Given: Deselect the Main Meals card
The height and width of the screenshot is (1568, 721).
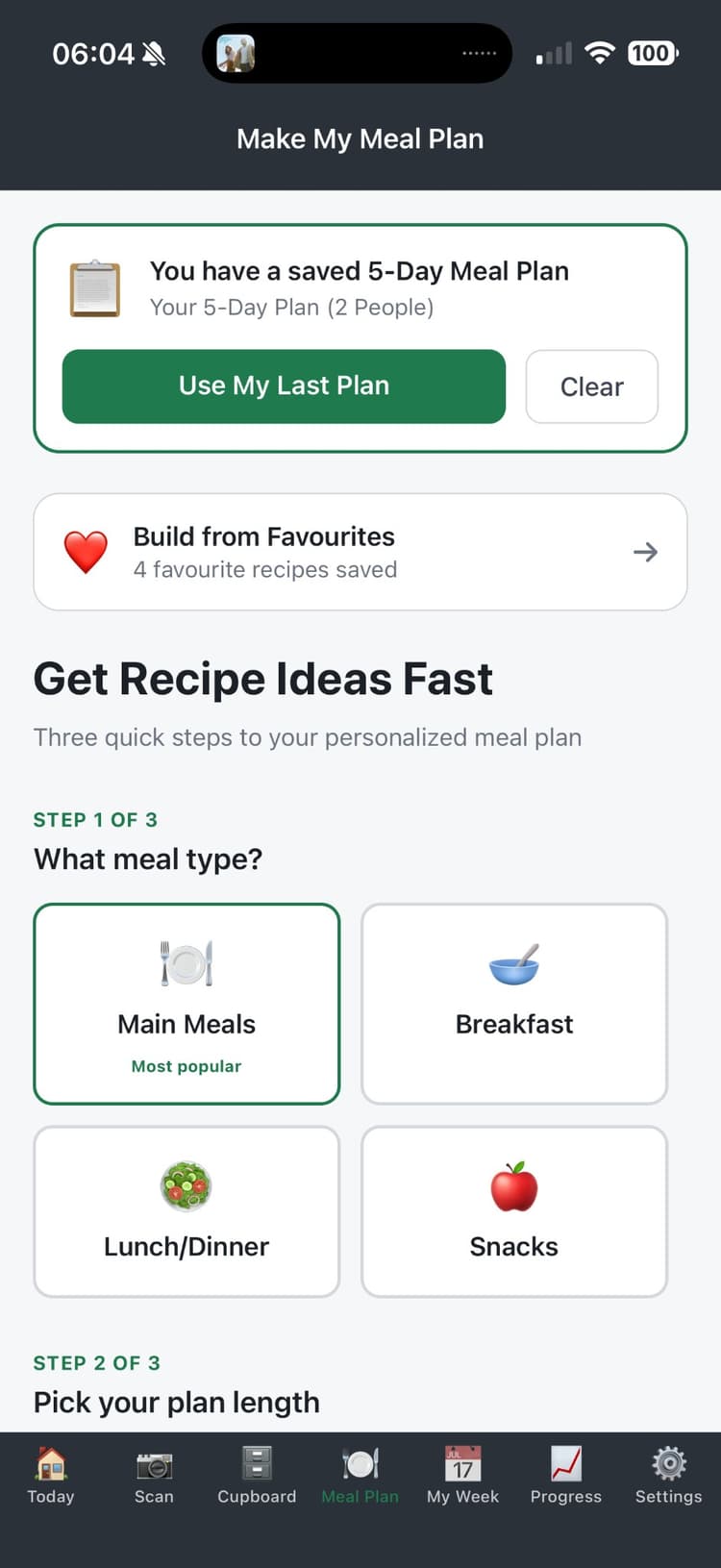Looking at the screenshot, I should point(186,1004).
